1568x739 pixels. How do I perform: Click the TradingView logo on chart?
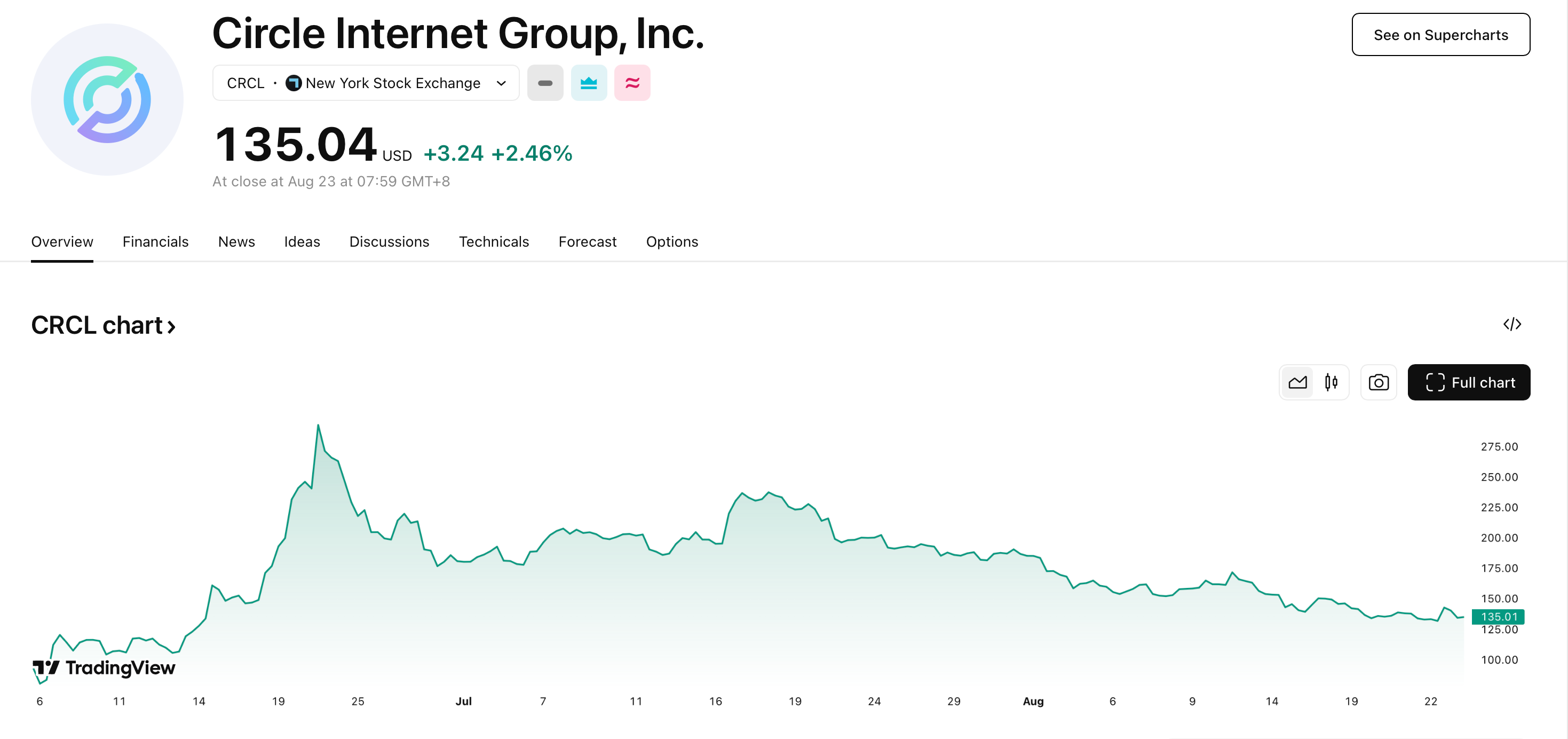click(x=104, y=668)
